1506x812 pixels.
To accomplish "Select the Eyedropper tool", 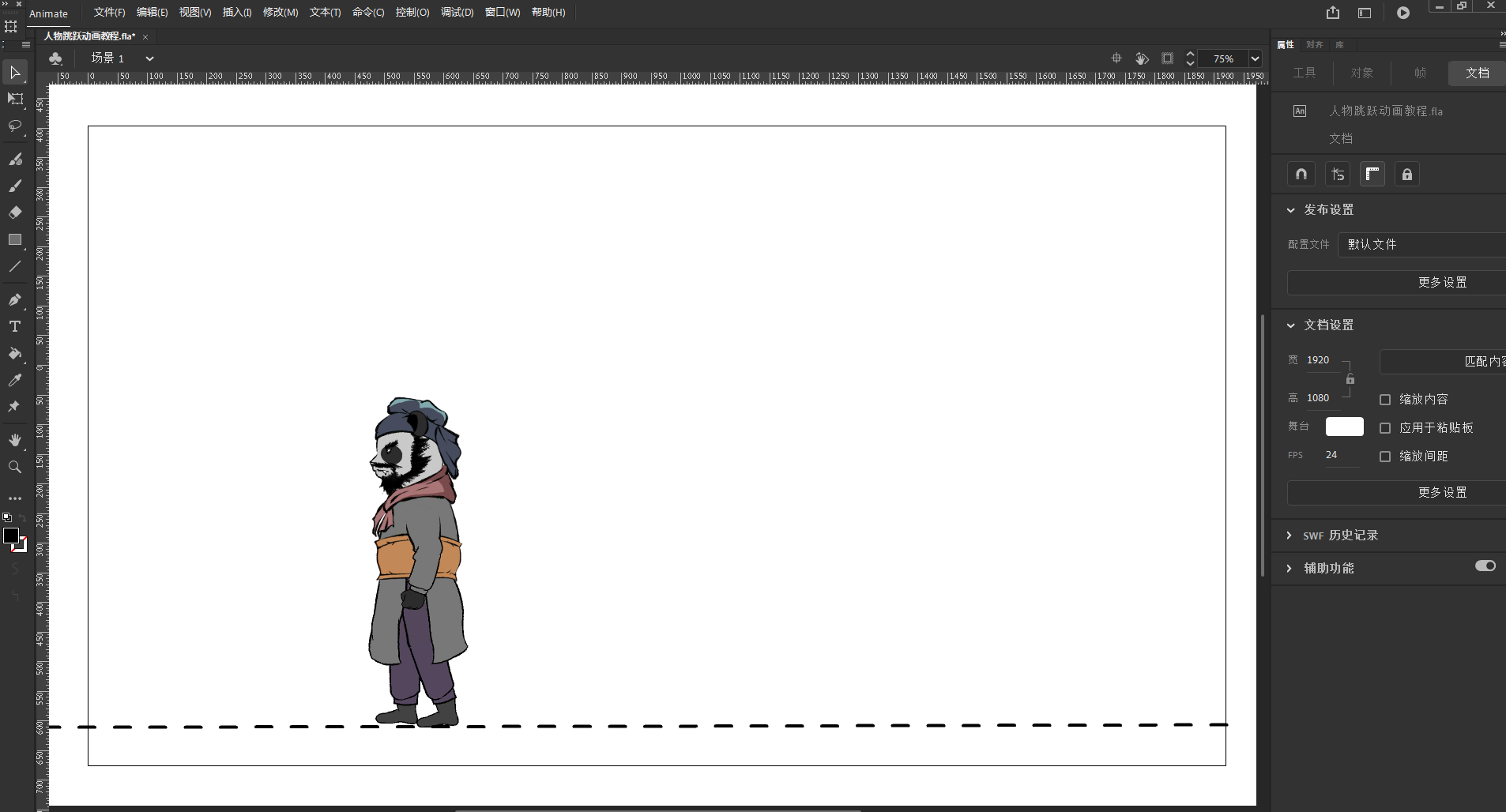I will pos(14,380).
